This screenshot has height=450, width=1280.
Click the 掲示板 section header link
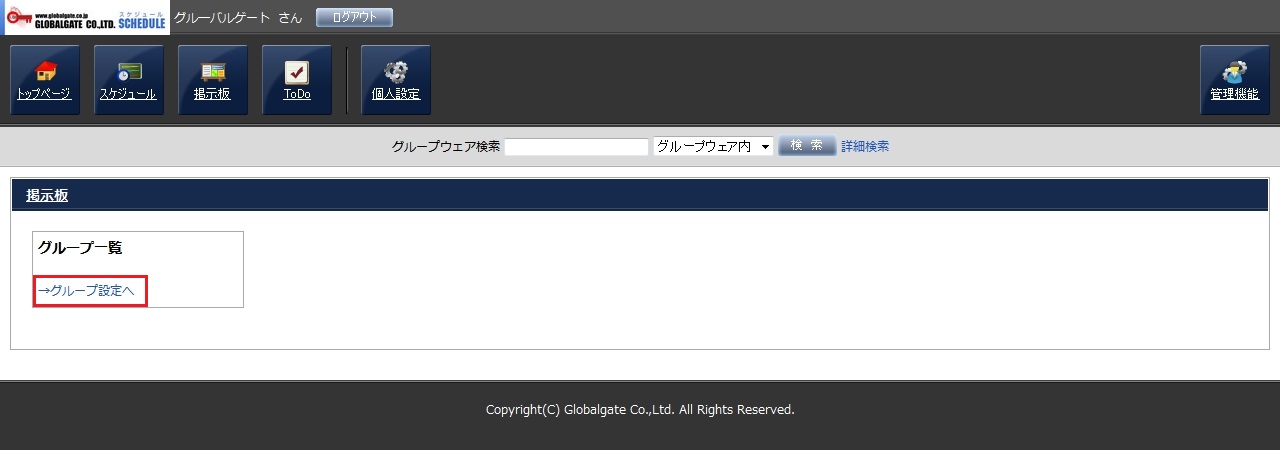click(47, 196)
